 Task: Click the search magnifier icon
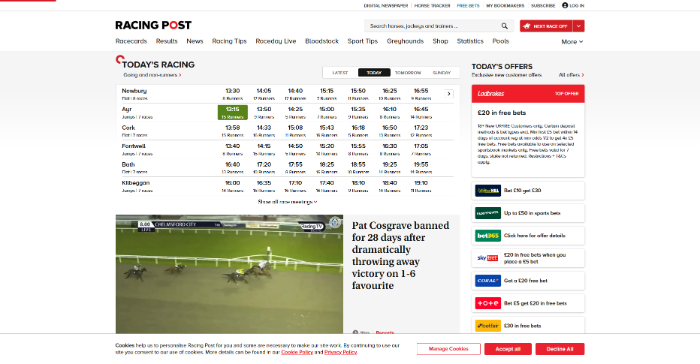click(x=504, y=26)
